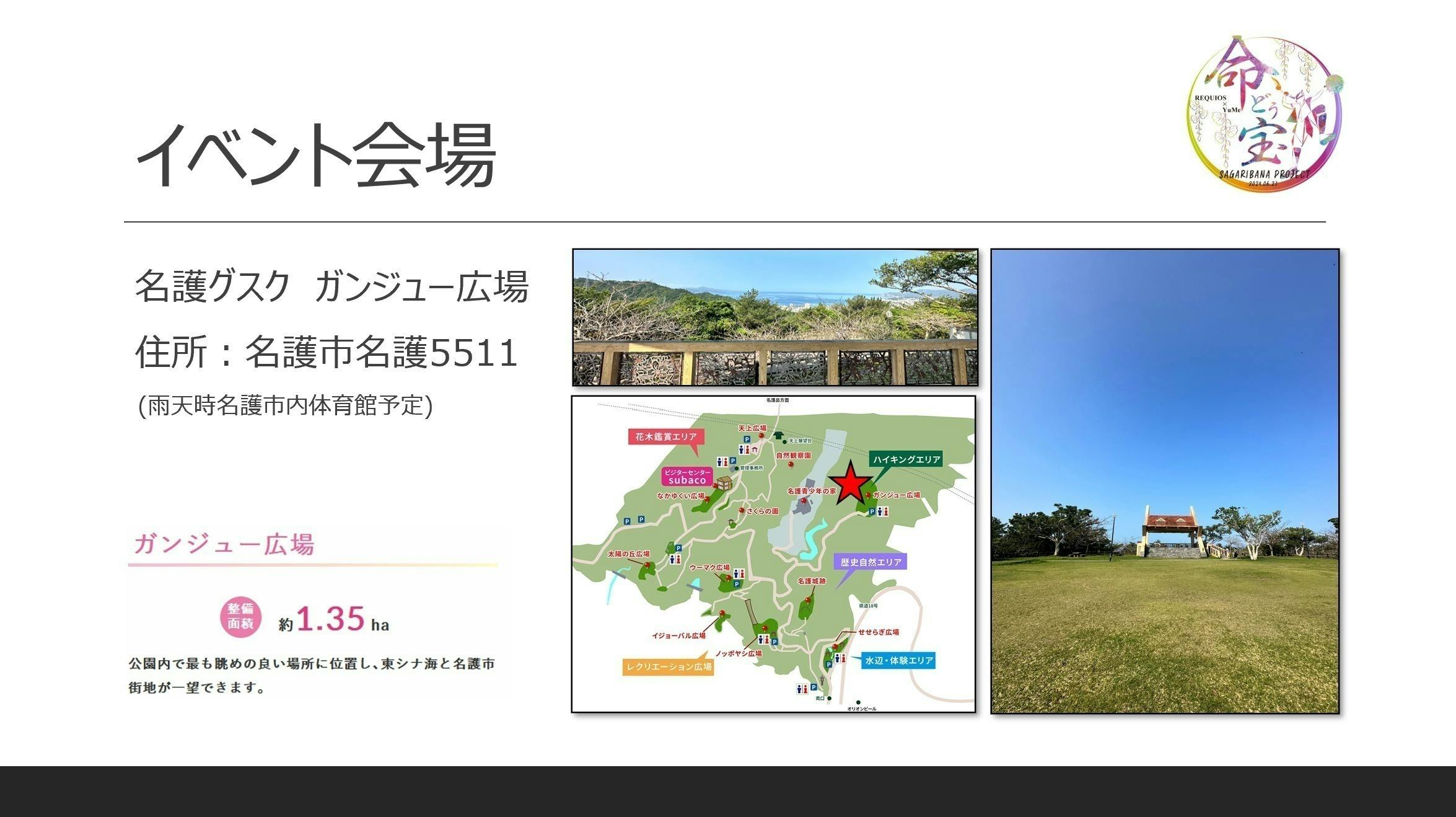Click the green ハイキングエリア label

tap(906, 459)
